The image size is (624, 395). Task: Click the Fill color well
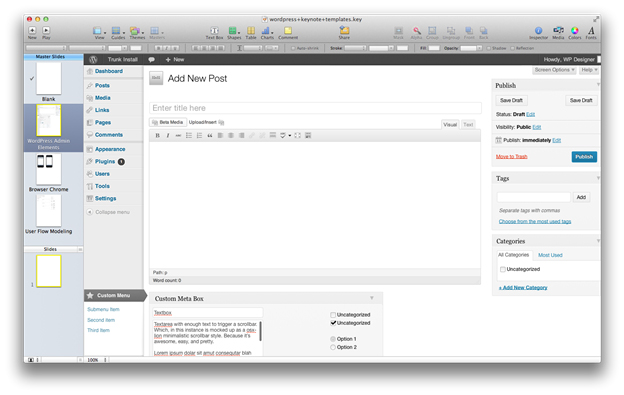pyautogui.click(x=434, y=48)
